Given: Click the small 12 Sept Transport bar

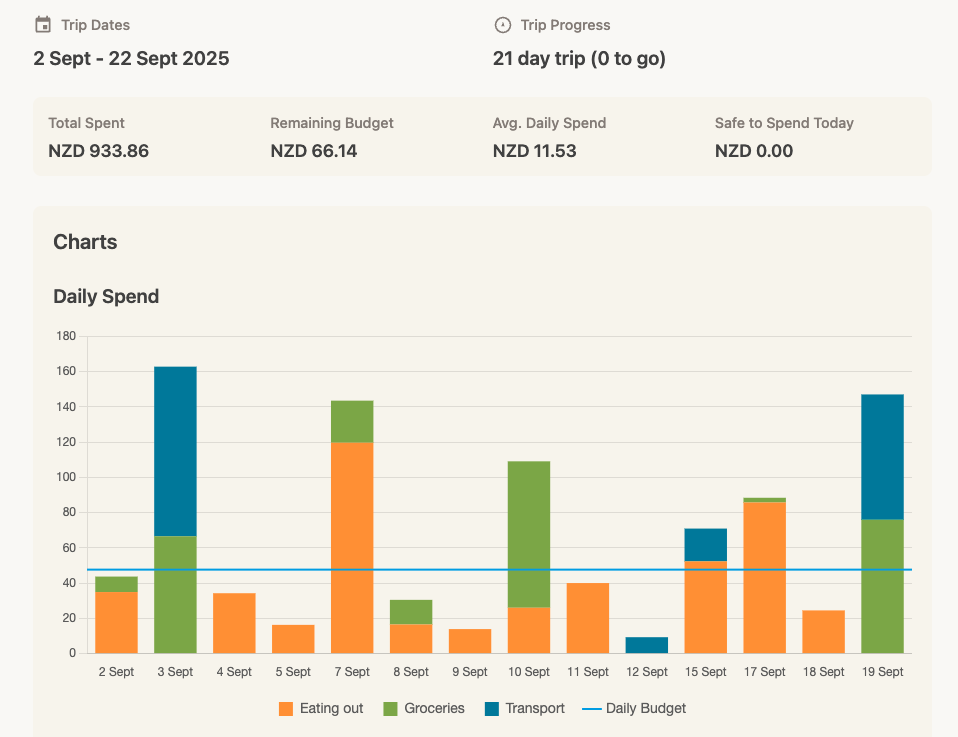Looking at the screenshot, I should pos(646,645).
